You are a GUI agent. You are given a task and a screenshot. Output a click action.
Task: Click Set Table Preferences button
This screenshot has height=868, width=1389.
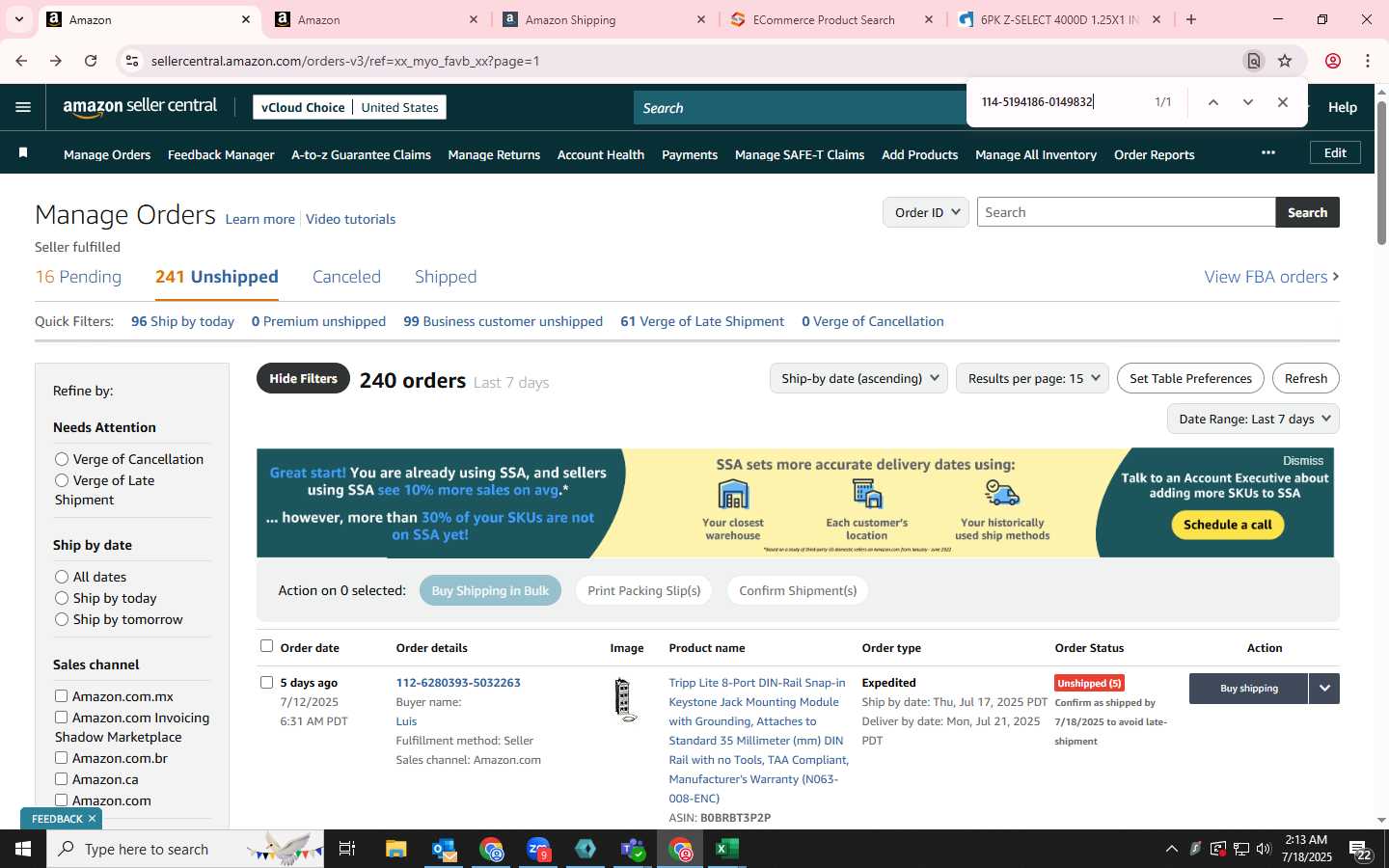(x=1190, y=378)
